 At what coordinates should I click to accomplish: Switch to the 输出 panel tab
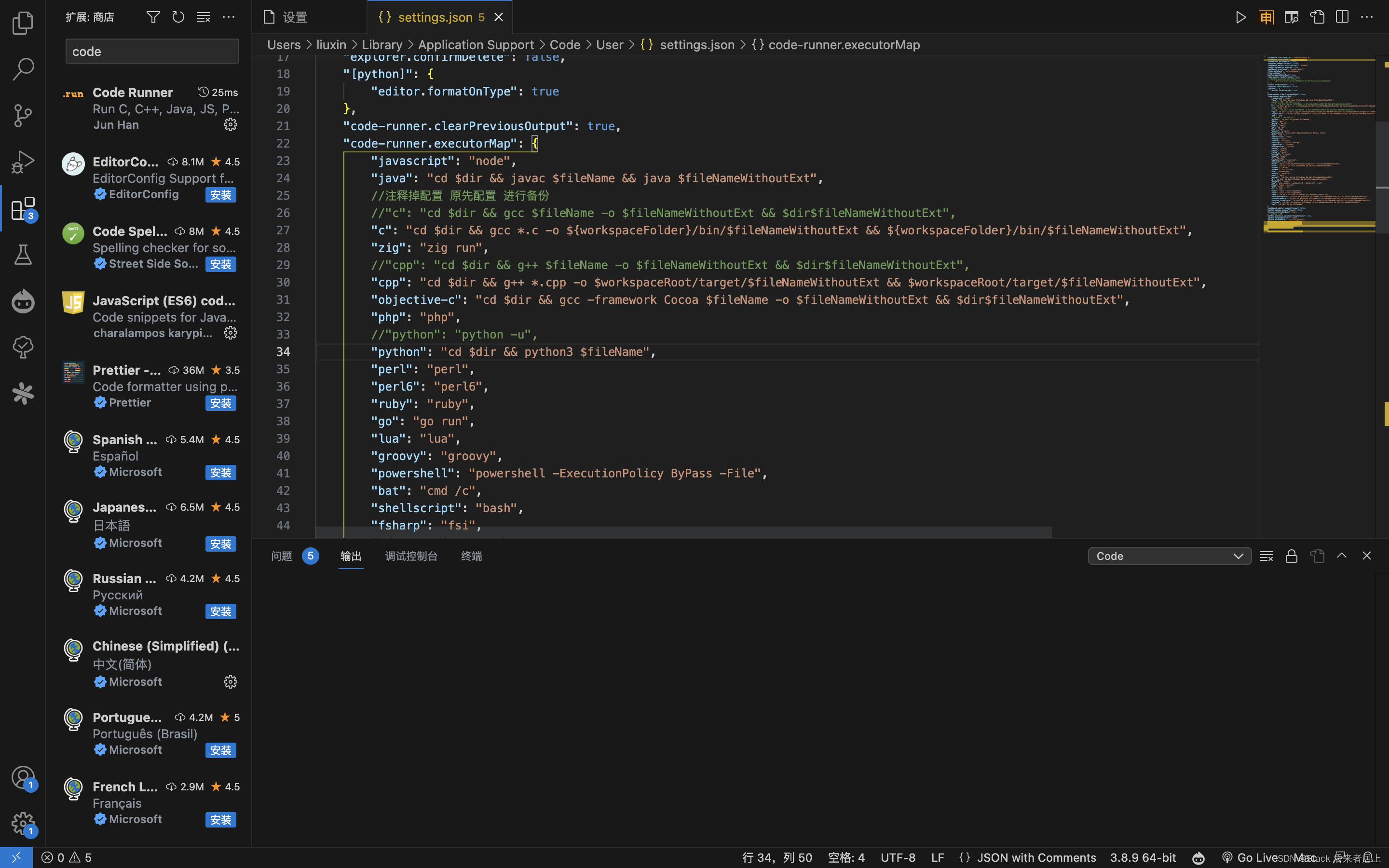point(351,556)
